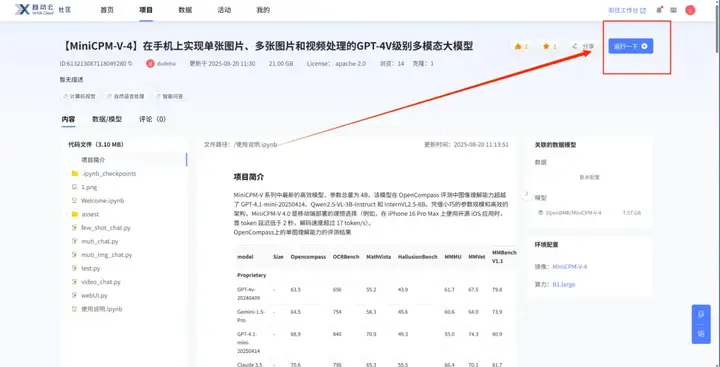This screenshot has width=720, height=367.
Task: Click the 自然语言处理 tag
Action: (125, 96)
